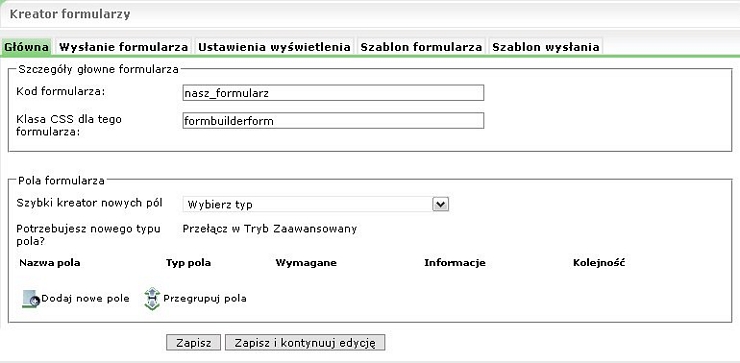Click the Nazwa pola column header
The width and height of the screenshot is (740, 363).
[50, 263]
